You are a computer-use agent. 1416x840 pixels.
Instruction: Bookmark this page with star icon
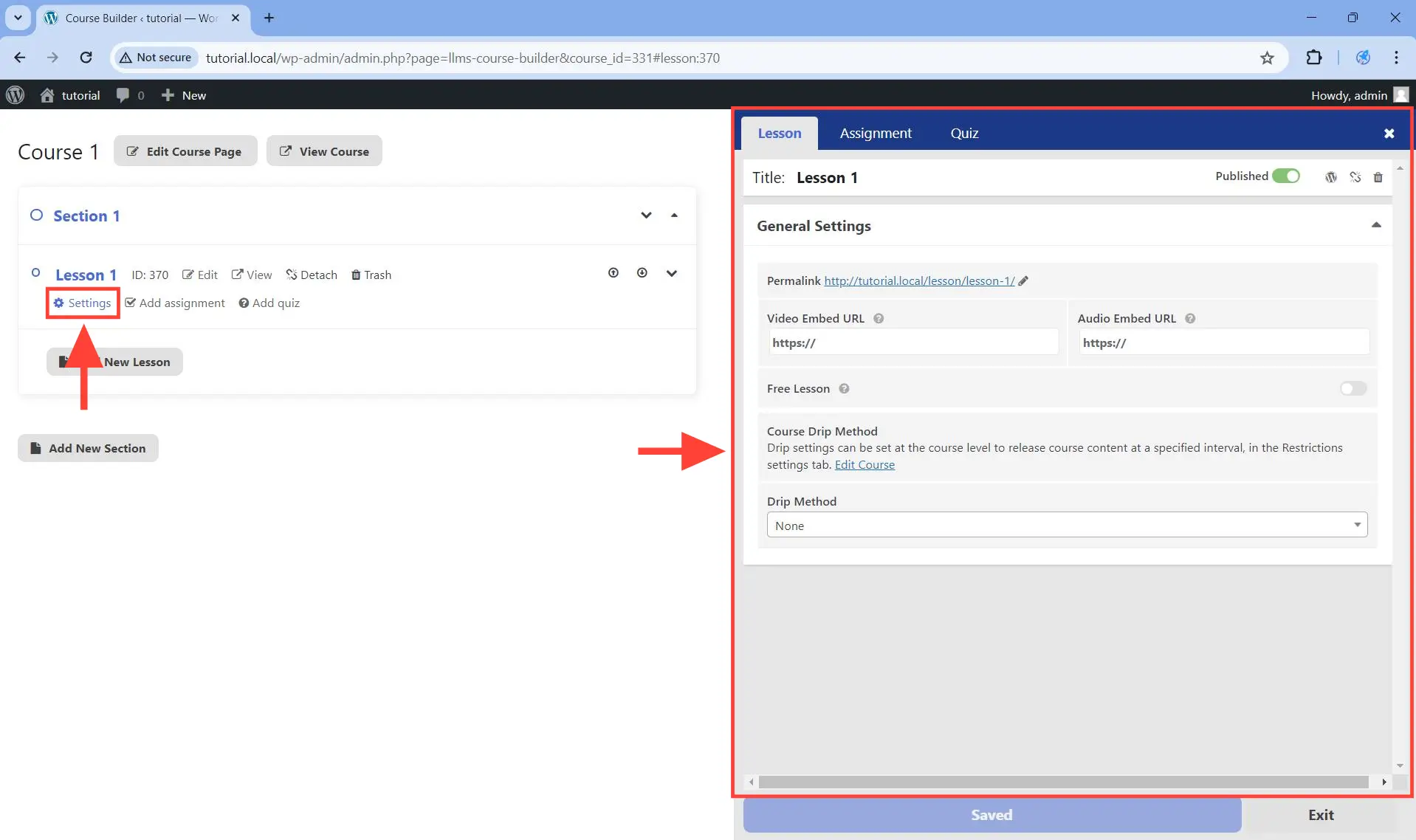coord(1267,58)
